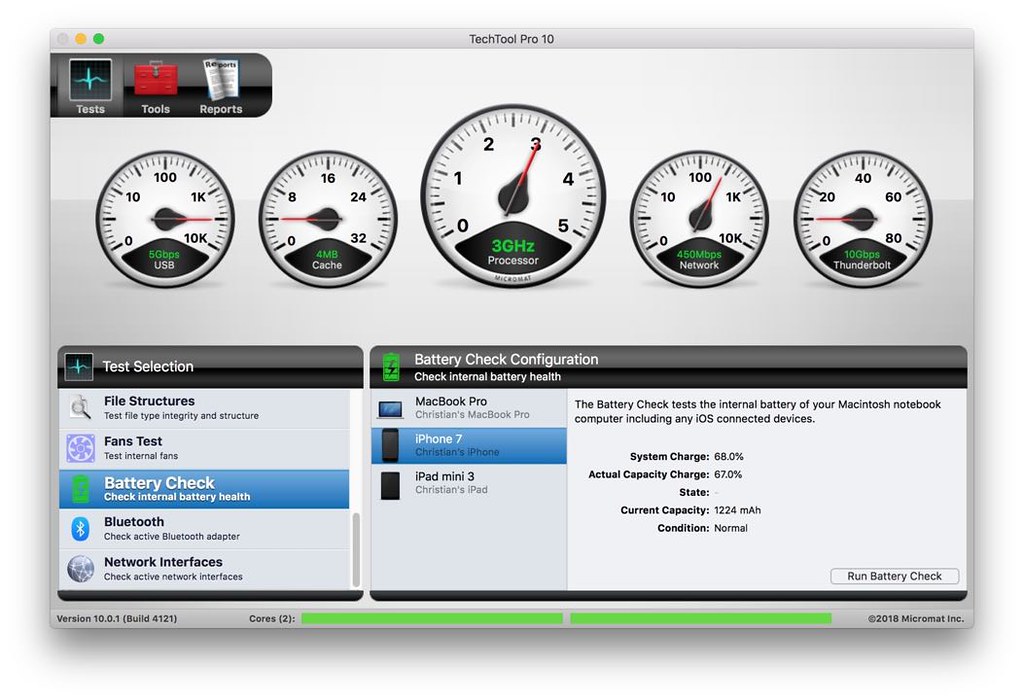
Task: Click the Network Interfaces globe icon
Action: point(80,569)
